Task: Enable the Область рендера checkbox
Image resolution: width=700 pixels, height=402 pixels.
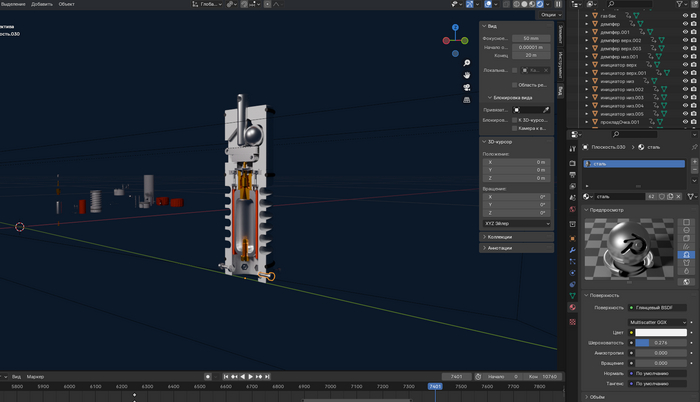Action: [516, 84]
